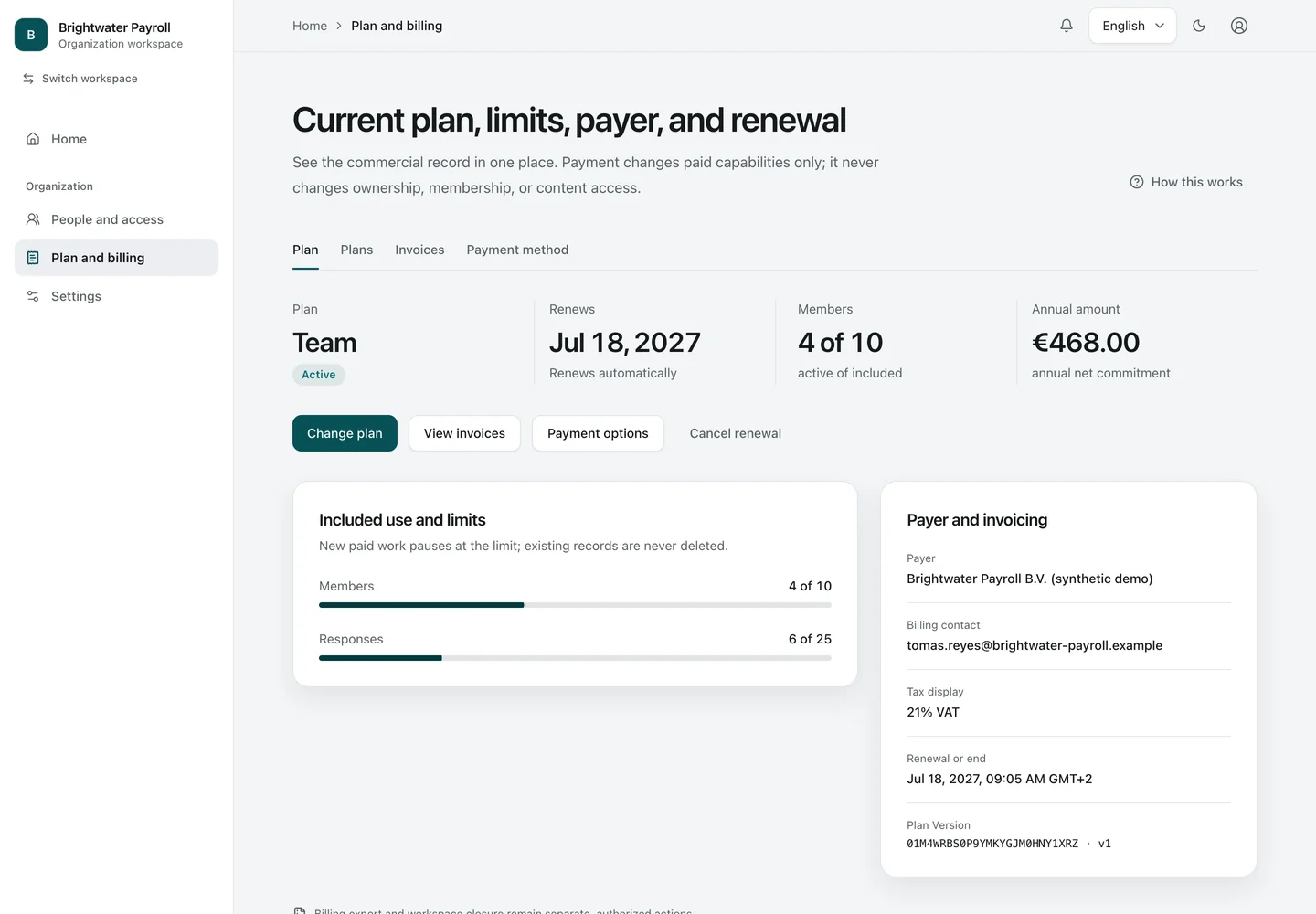Switch to the Invoices tab
1316x914 pixels.
[x=419, y=250]
